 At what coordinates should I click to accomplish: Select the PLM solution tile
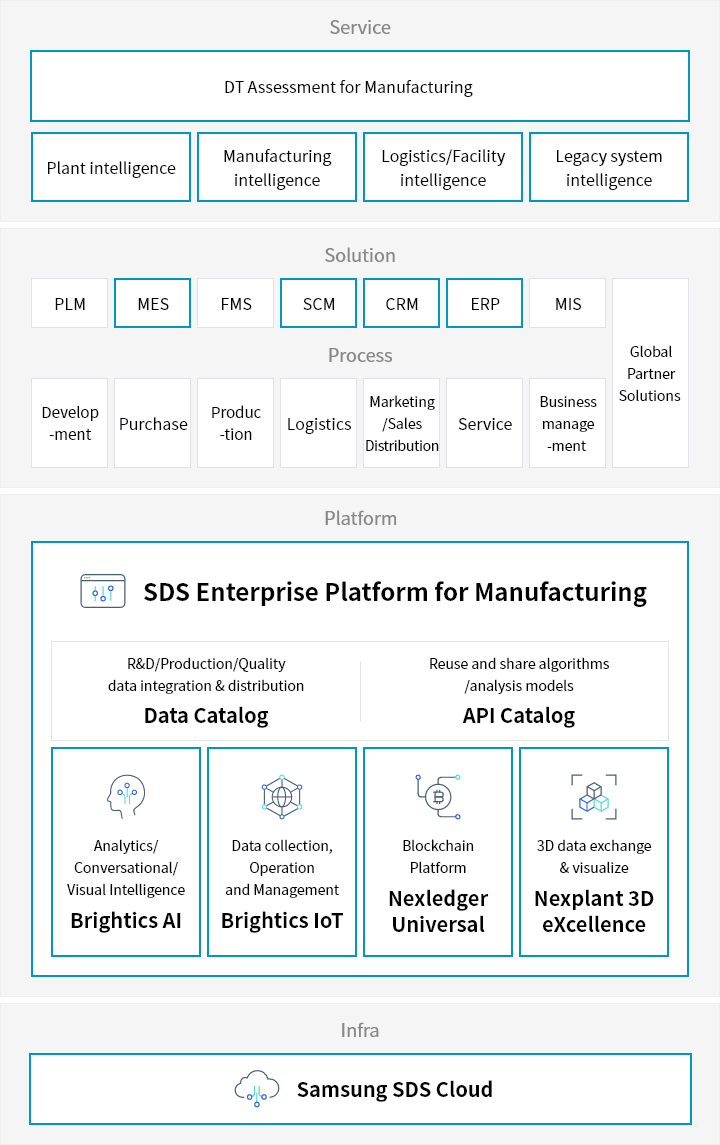click(x=69, y=303)
